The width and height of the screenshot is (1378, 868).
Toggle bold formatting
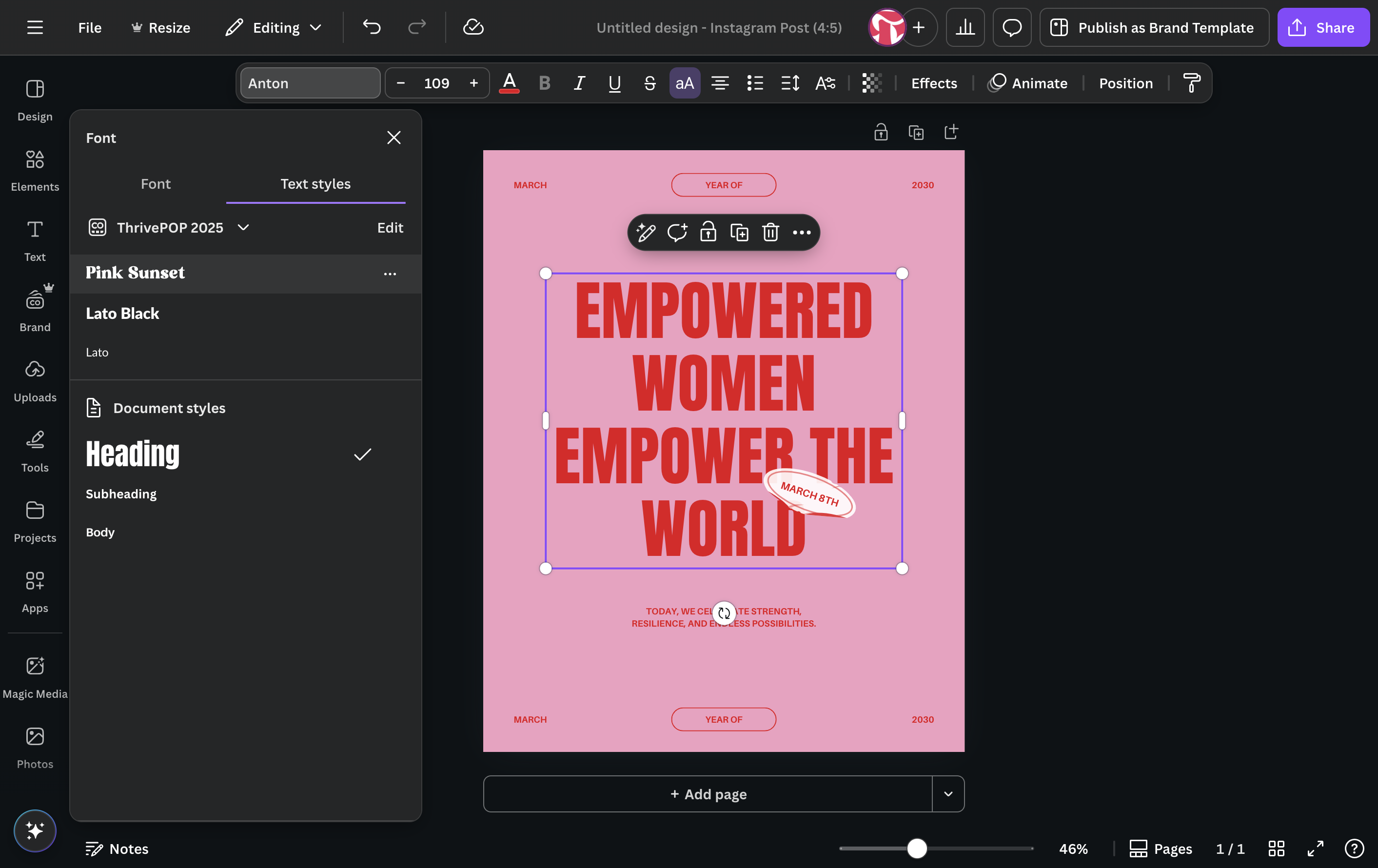(x=544, y=83)
